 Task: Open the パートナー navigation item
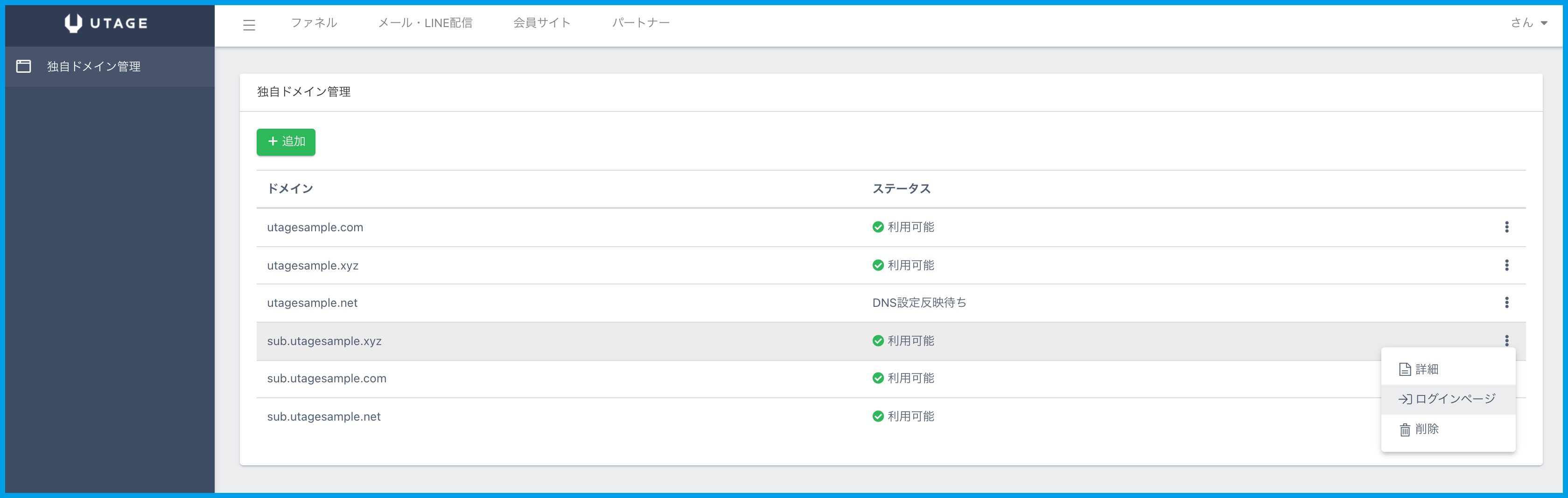(640, 23)
